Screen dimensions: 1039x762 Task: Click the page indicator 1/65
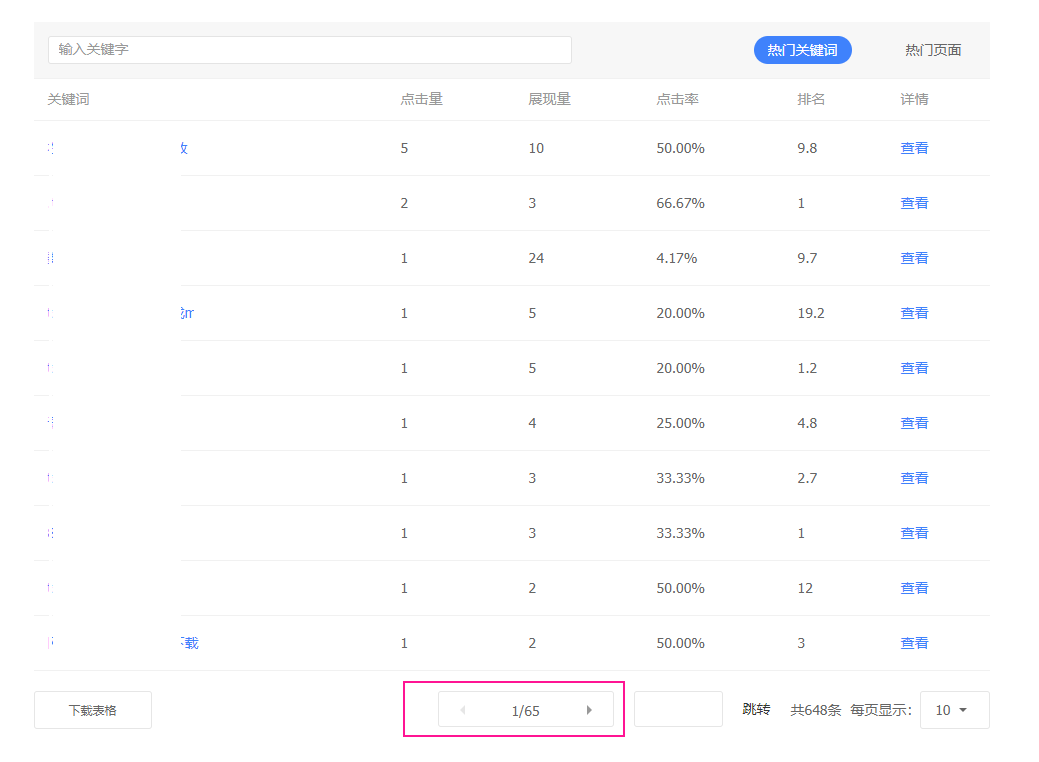click(x=525, y=711)
